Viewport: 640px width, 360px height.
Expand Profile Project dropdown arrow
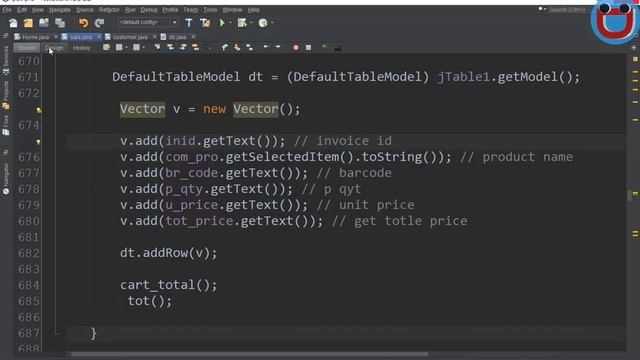(x=272, y=23)
